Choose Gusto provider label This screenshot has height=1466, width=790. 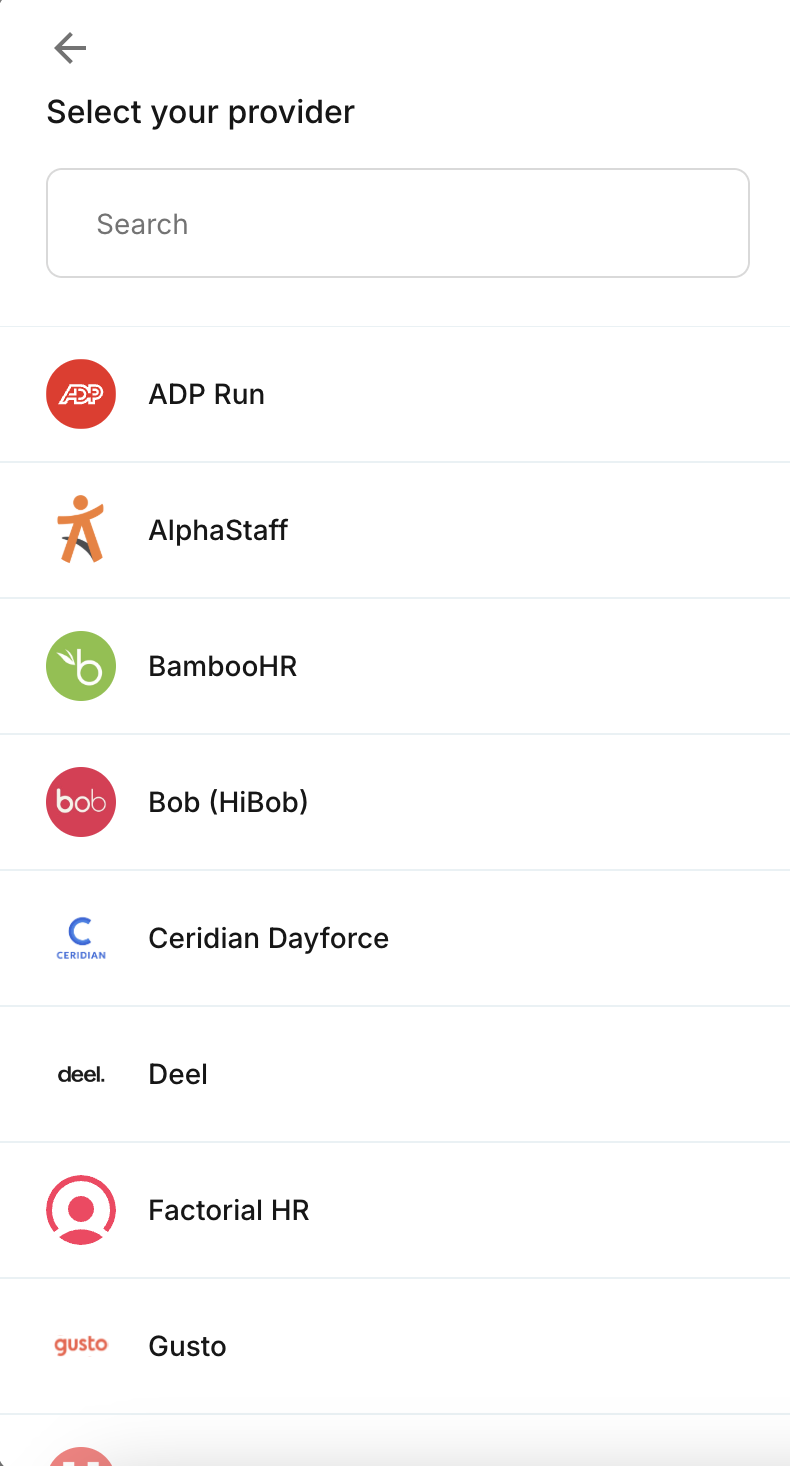point(187,1346)
